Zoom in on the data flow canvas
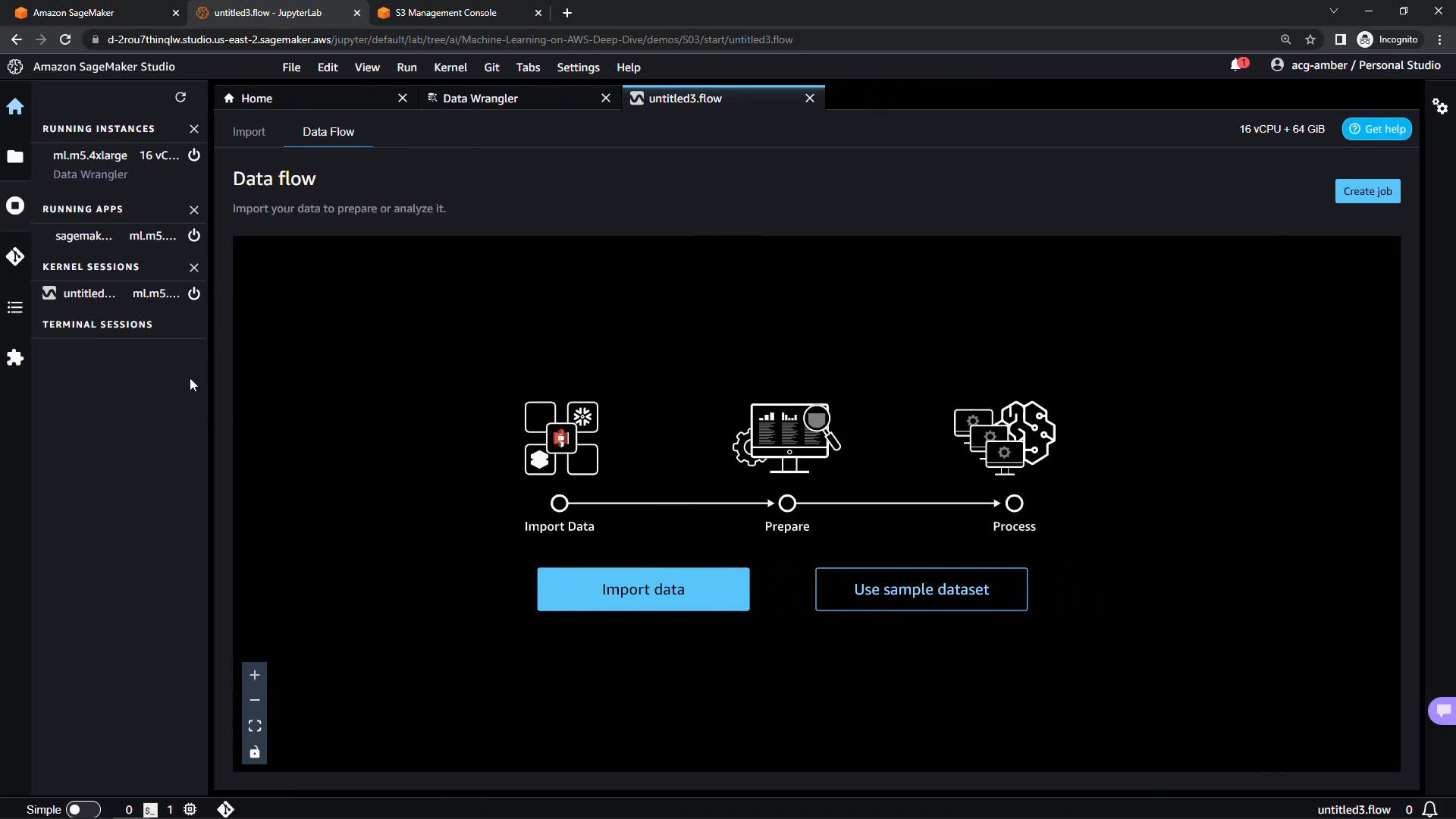 point(255,675)
